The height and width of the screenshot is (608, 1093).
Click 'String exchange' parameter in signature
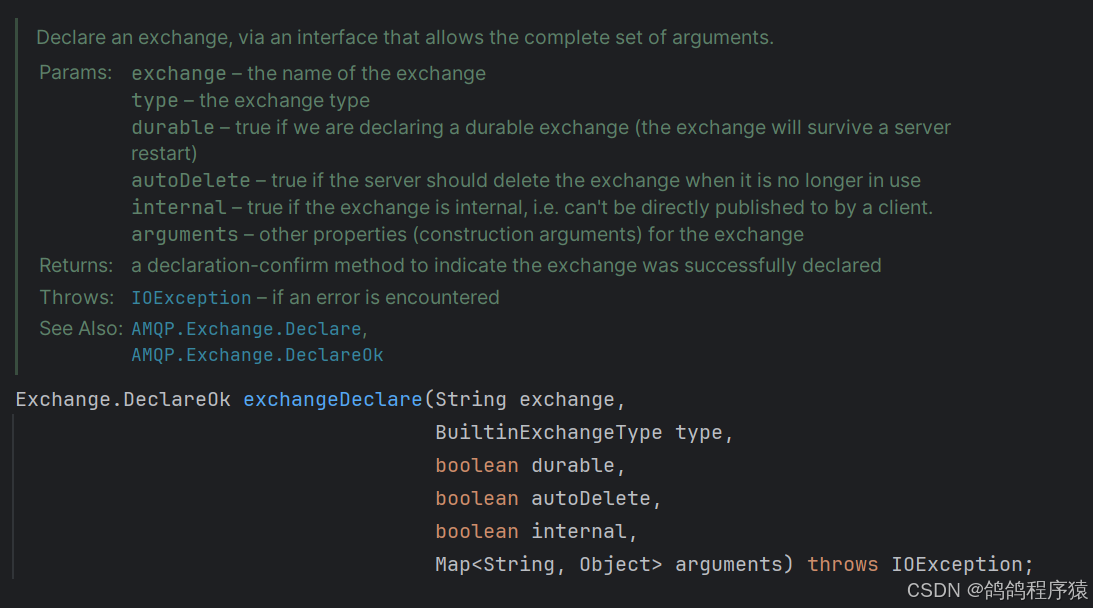click(x=525, y=400)
